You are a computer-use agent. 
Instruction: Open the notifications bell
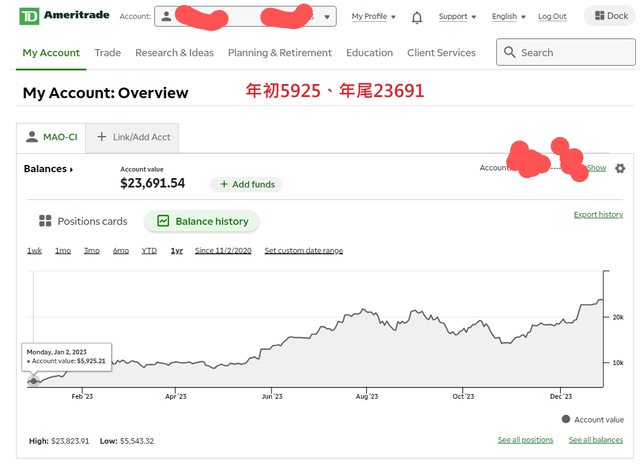click(x=417, y=17)
